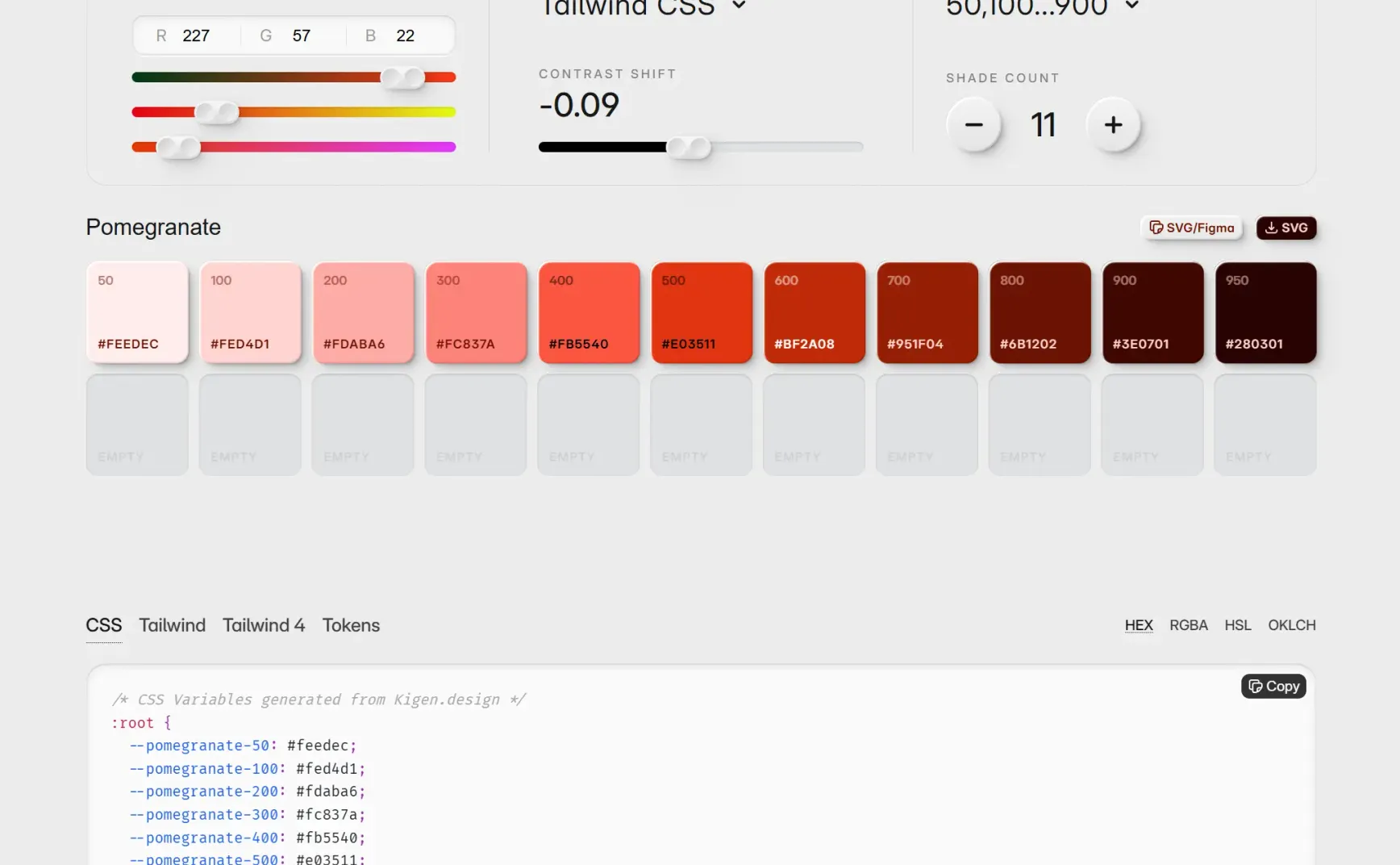The image size is (1400, 865).
Task: Copy the CSS code block
Action: [1273, 686]
